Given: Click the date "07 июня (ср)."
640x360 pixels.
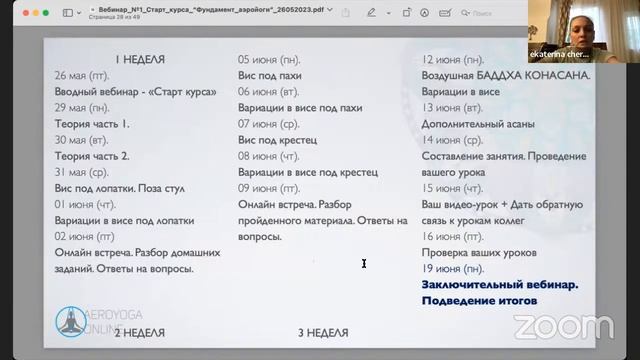Looking at the screenshot, I should [269, 124].
